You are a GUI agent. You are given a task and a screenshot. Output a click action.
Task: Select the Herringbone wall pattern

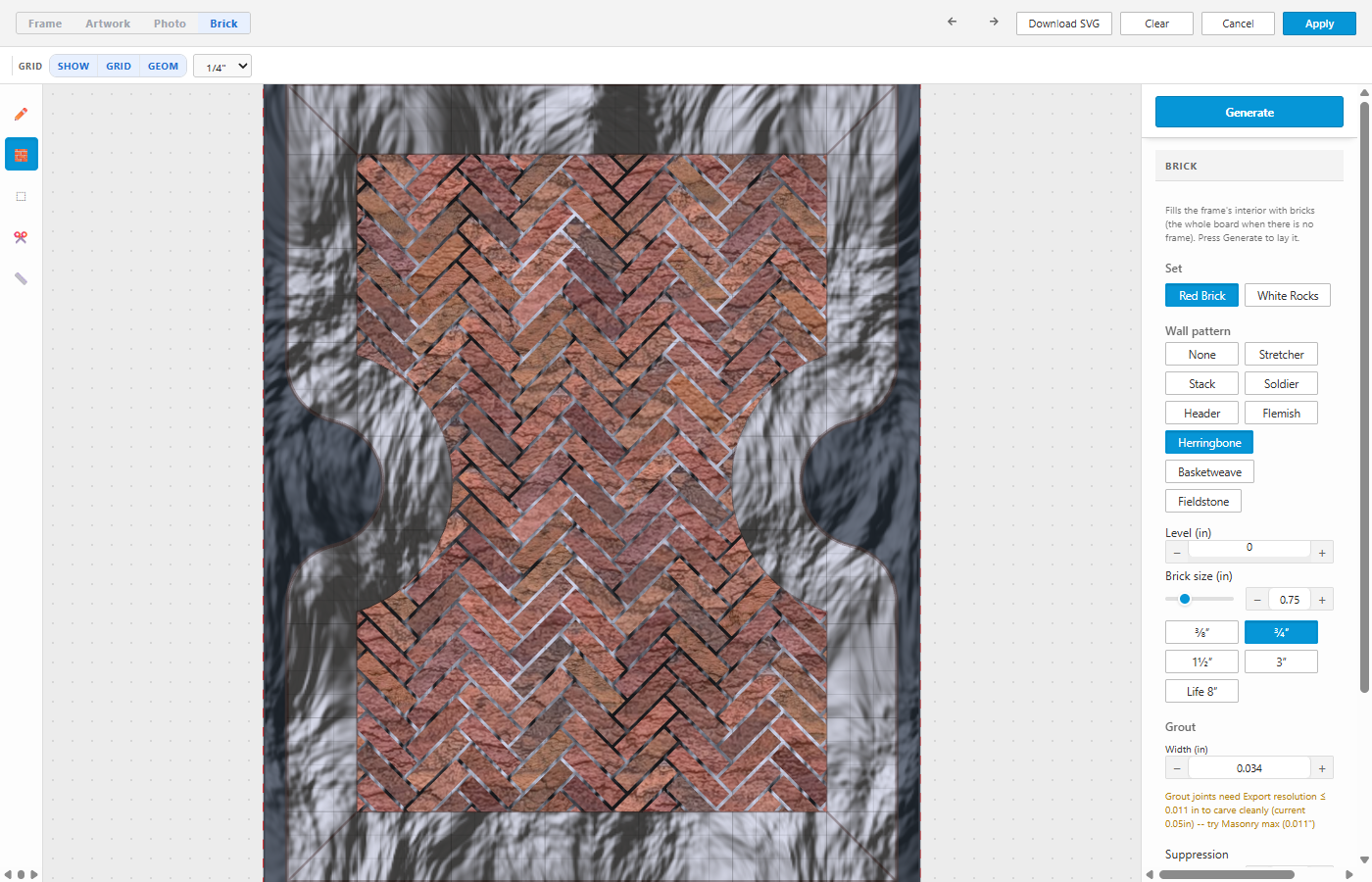[1209, 443]
